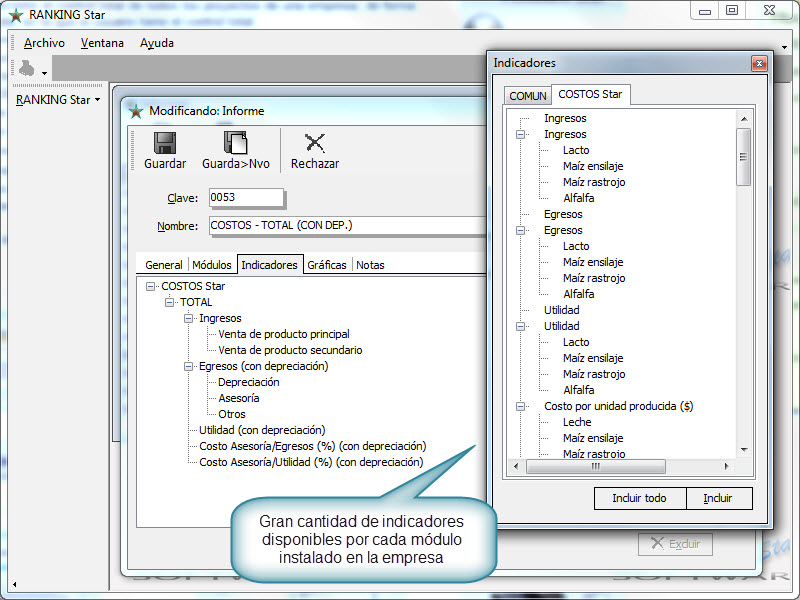Click the RANKING Star title bar star icon
800x600 pixels.
point(16,15)
